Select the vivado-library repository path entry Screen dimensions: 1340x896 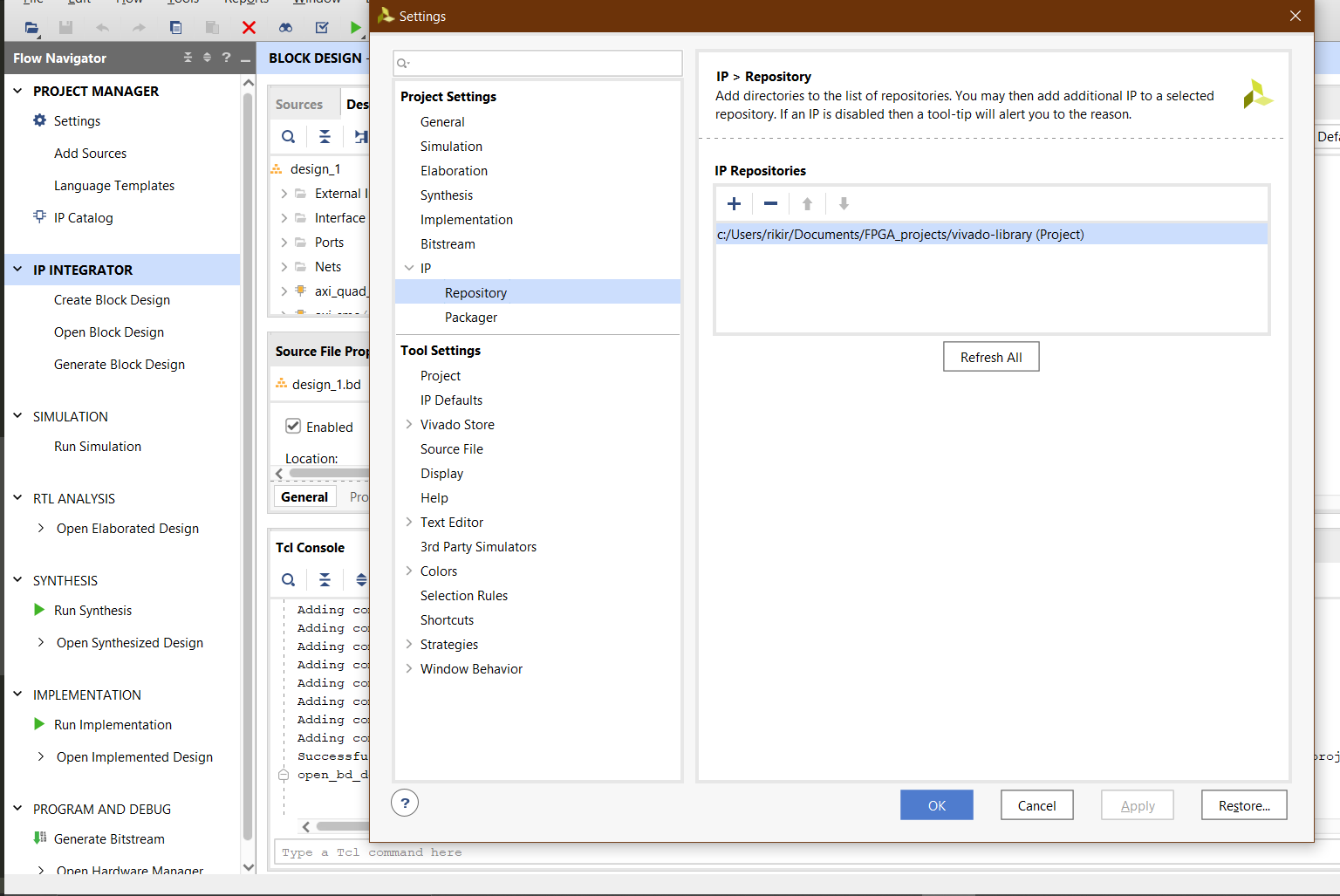[x=991, y=234]
